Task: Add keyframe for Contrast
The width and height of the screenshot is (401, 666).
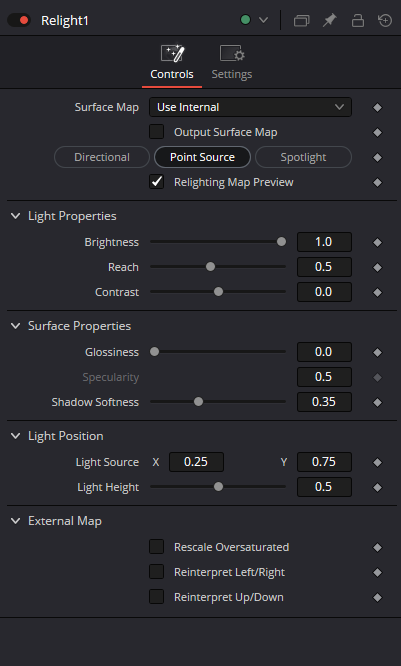Action: pos(377,293)
